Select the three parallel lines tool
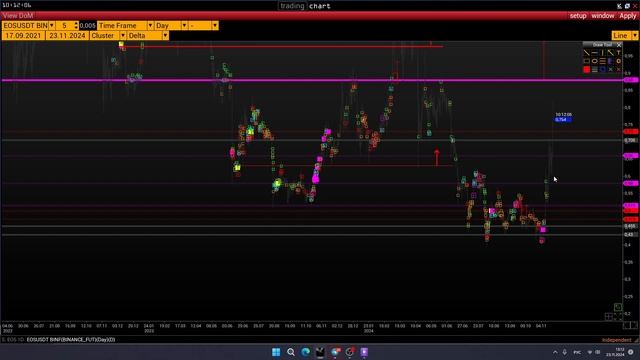This screenshot has height=360, width=640. tap(602, 61)
